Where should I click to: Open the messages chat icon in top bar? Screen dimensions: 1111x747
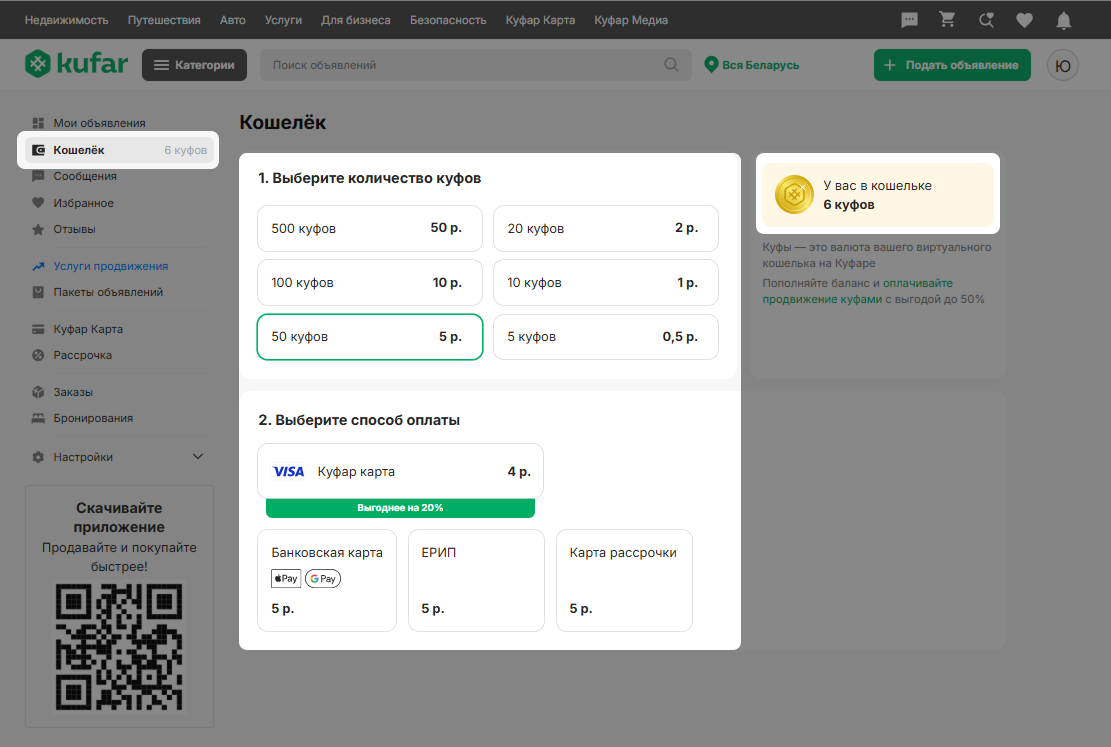point(909,20)
